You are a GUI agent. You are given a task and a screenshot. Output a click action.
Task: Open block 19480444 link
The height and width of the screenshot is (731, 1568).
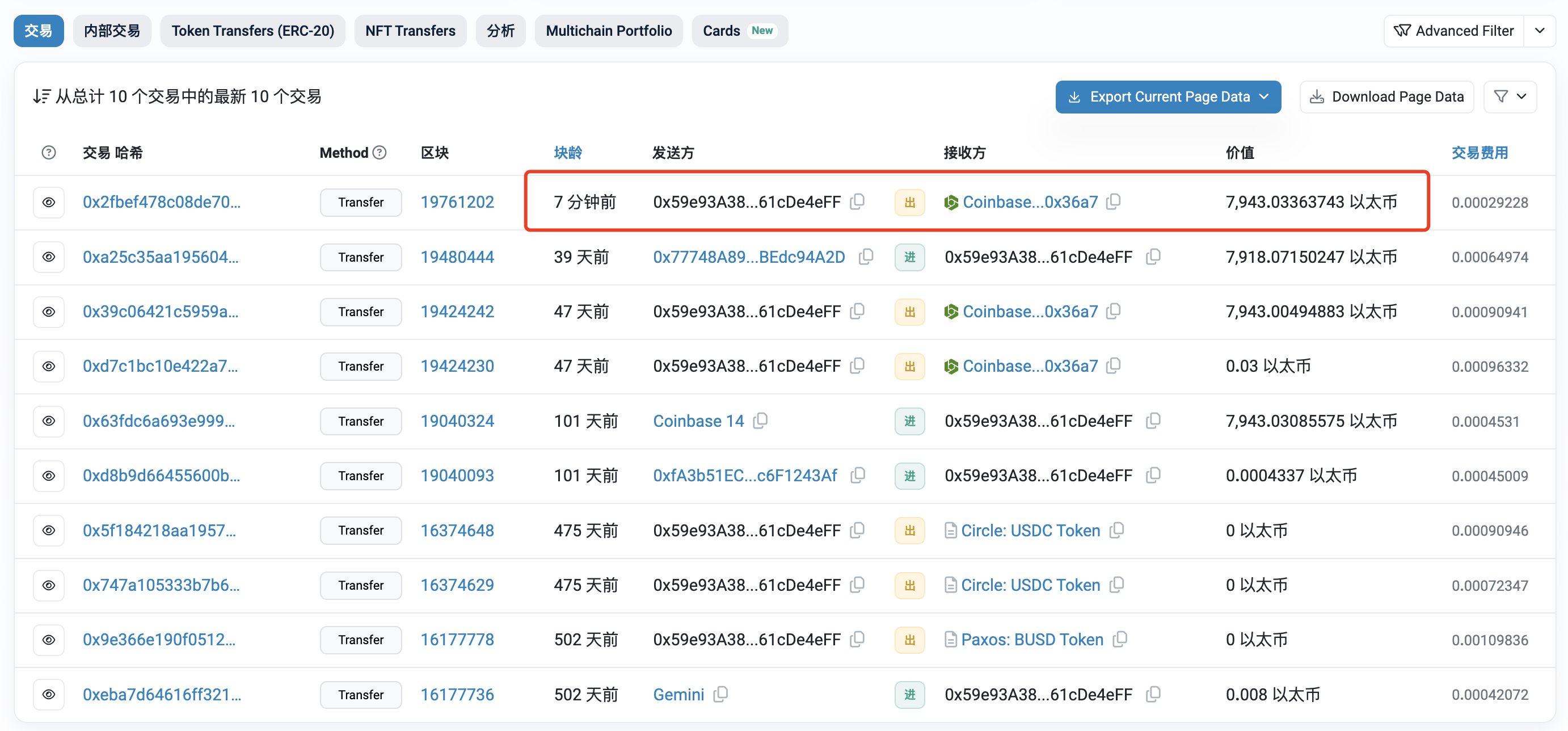click(457, 257)
